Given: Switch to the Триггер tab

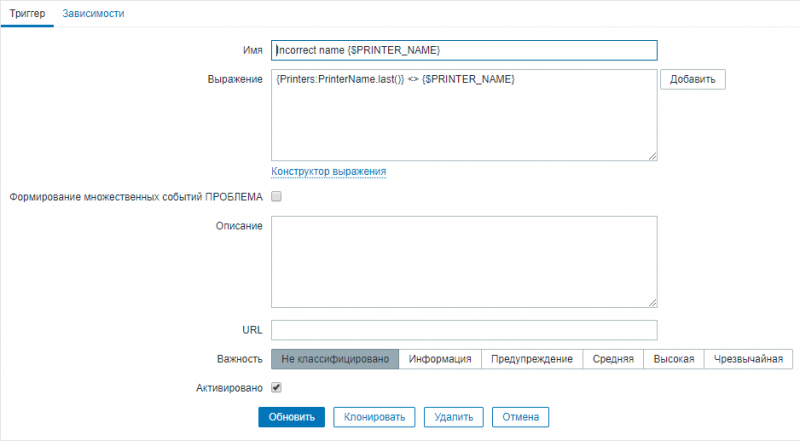Looking at the screenshot, I should pyautogui.click(x=28, y=14).
